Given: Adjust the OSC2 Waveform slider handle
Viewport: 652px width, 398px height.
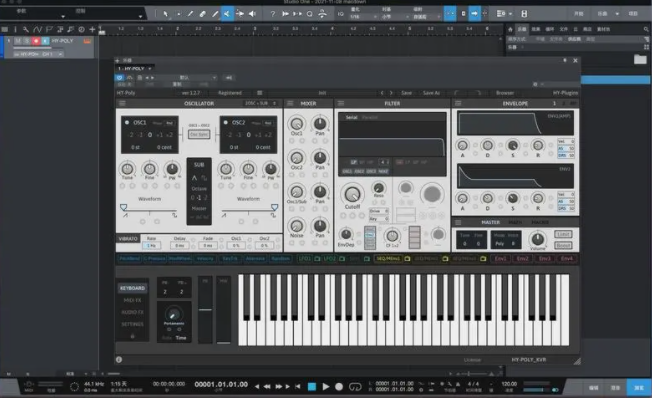Looking at the screenshot, I should click(274, 207).
